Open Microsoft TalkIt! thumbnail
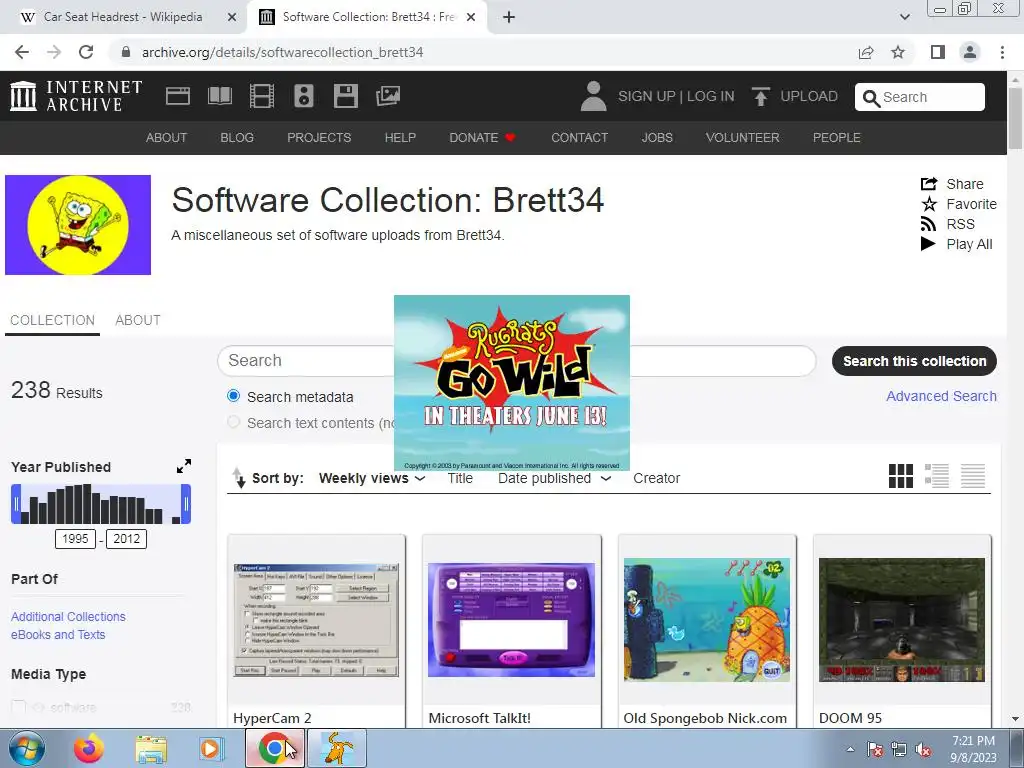1024x768 pixels. [x=511, y=620]
